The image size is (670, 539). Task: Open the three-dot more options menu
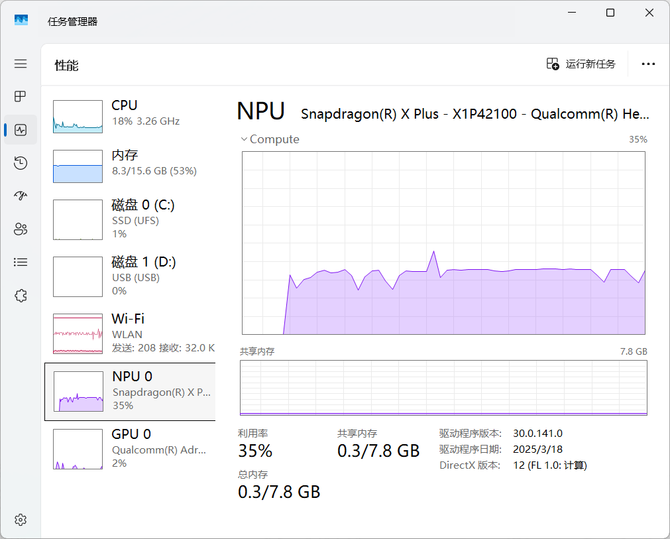pyautogui.click(x=648, y=64)
